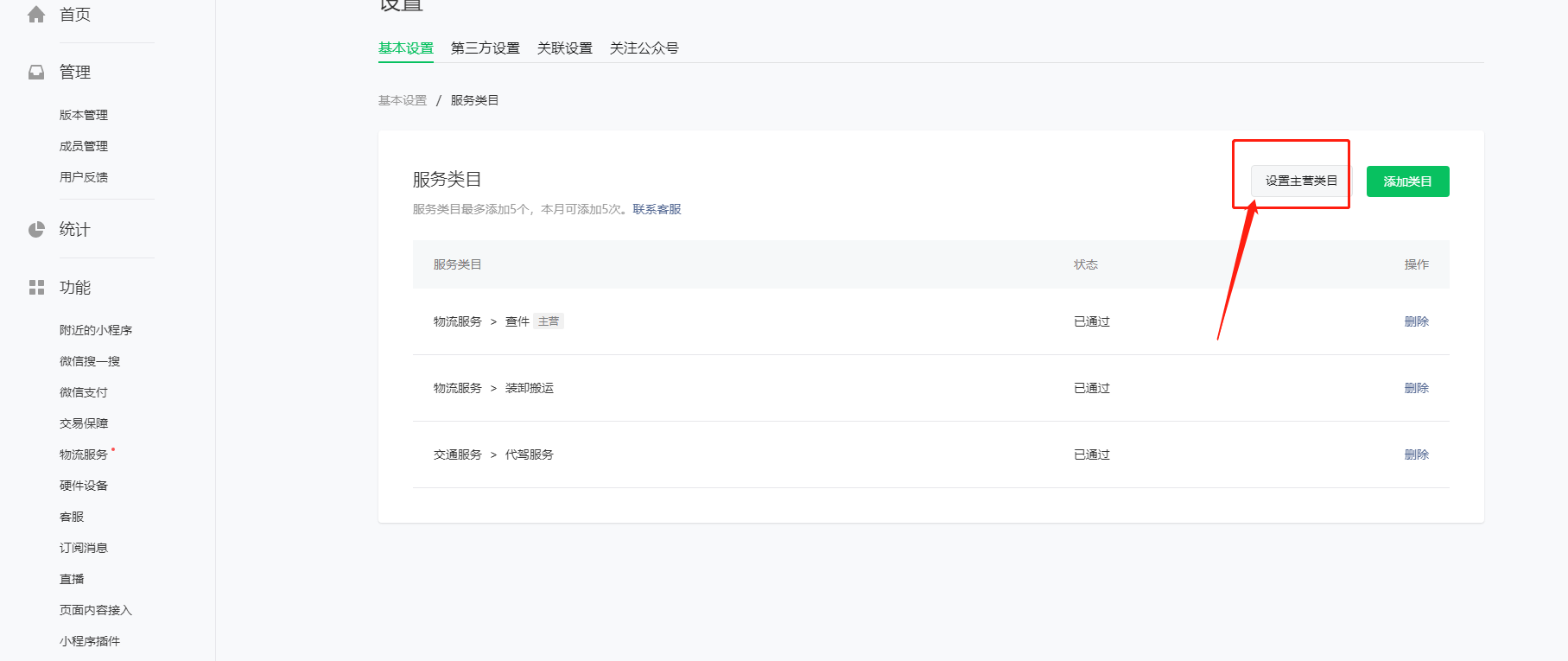Screen dimensions: 1568x661
Task: Click the 主营 tag beside 查件
Action: pos(549,321)
